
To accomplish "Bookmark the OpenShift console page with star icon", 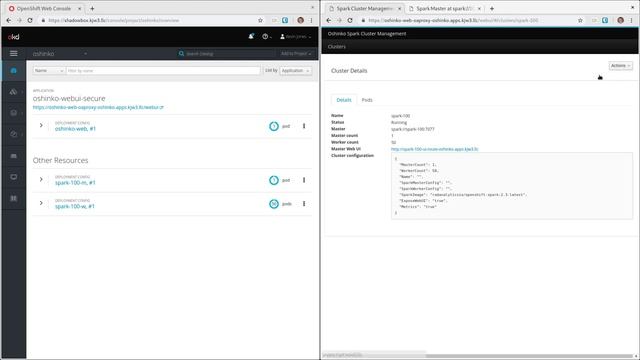I will (260, 20).
